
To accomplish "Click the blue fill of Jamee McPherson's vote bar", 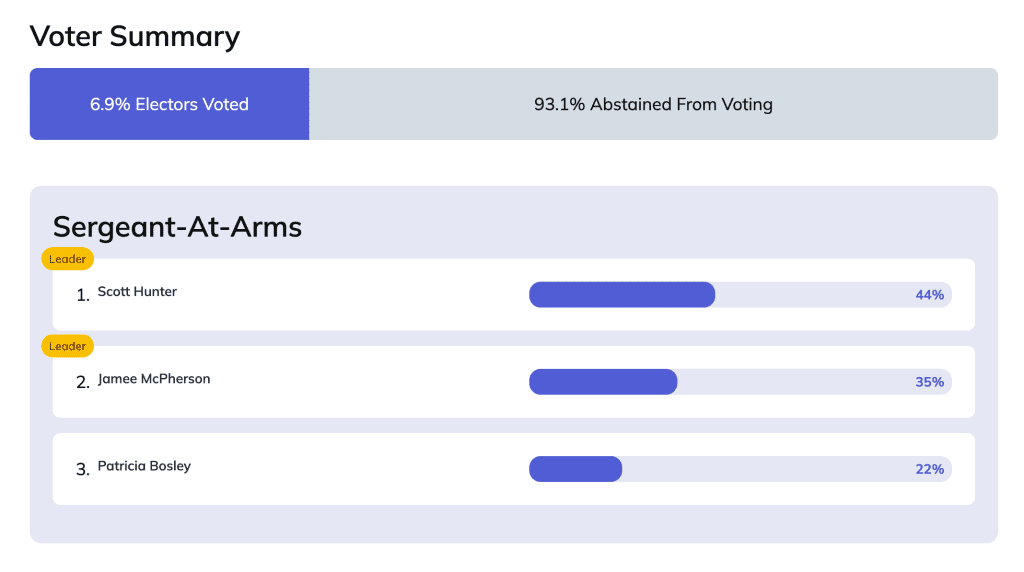I will [602, 382].
